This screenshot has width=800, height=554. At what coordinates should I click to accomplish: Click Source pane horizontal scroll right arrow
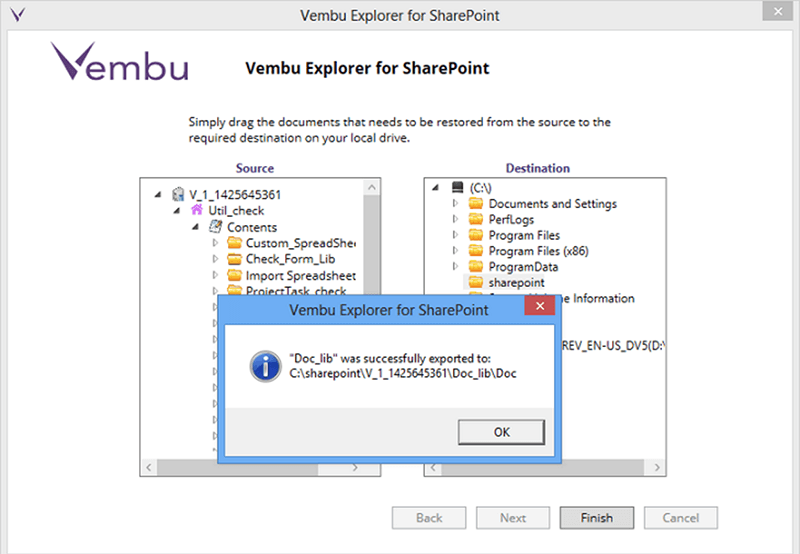(x=356, y=467)
